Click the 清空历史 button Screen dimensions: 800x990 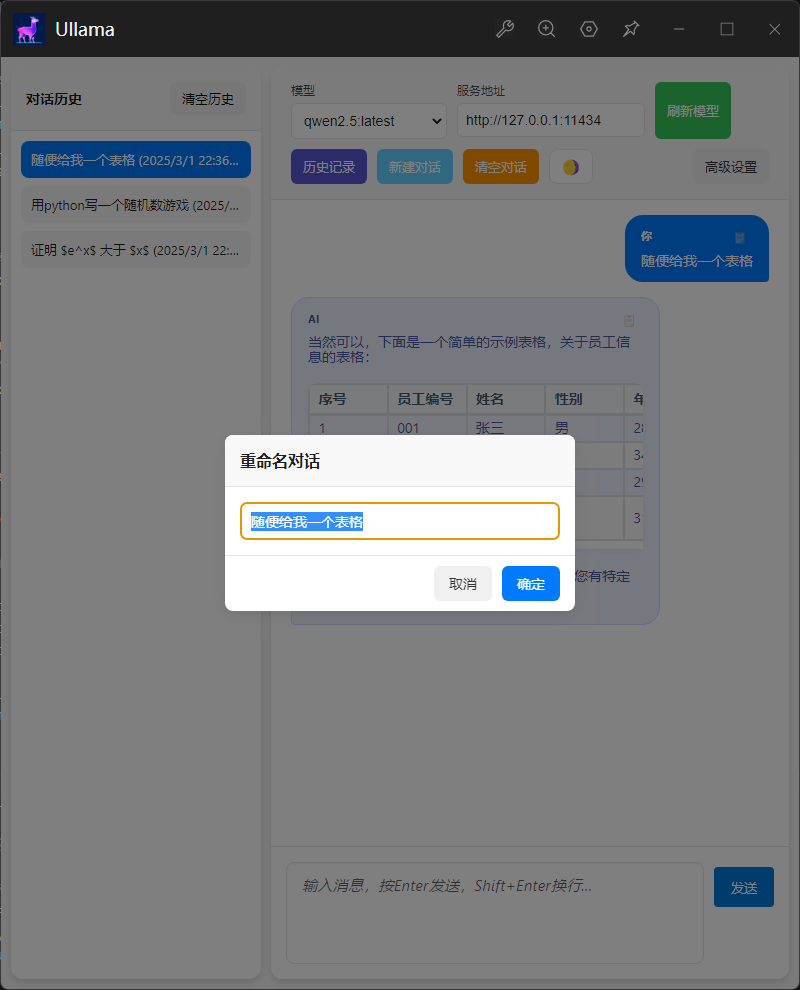click(x=208, y=99)
